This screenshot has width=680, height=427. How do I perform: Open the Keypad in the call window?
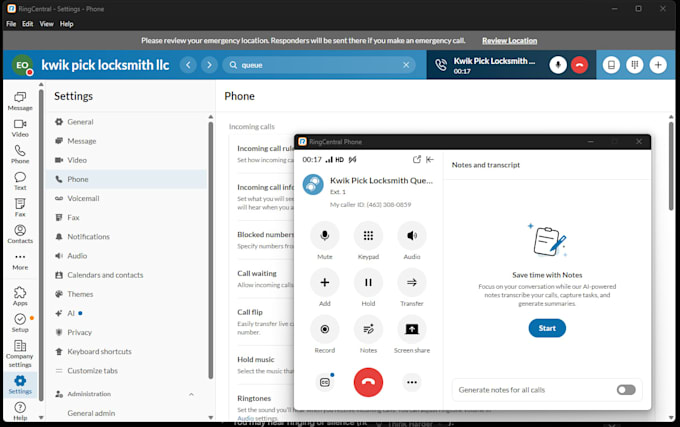(x=368, y=236)
